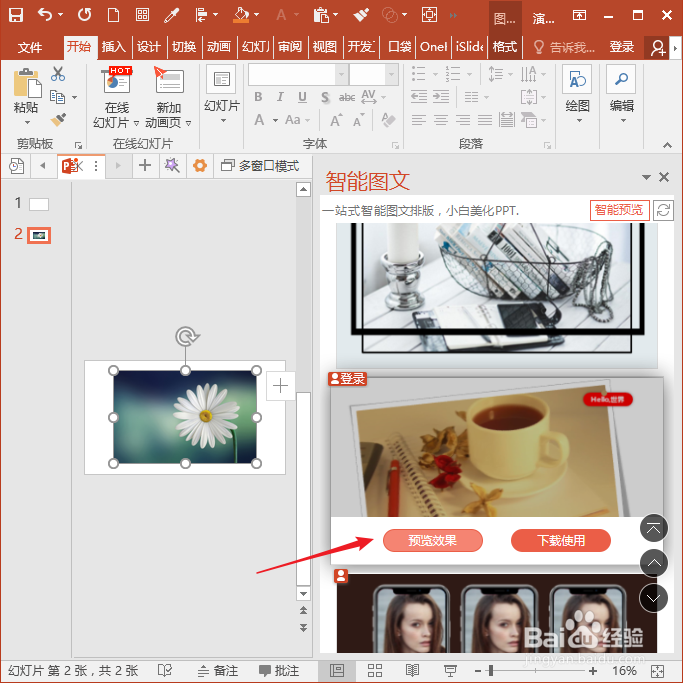Switch to Normal view in status bar

coord(337,670)
